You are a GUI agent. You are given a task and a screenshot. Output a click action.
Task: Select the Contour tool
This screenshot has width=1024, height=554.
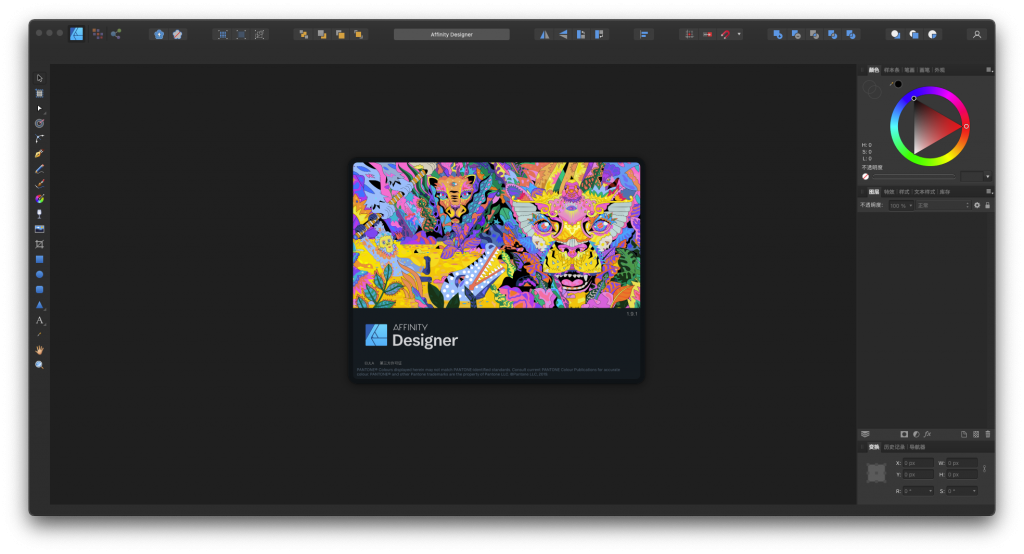point(39,123)
